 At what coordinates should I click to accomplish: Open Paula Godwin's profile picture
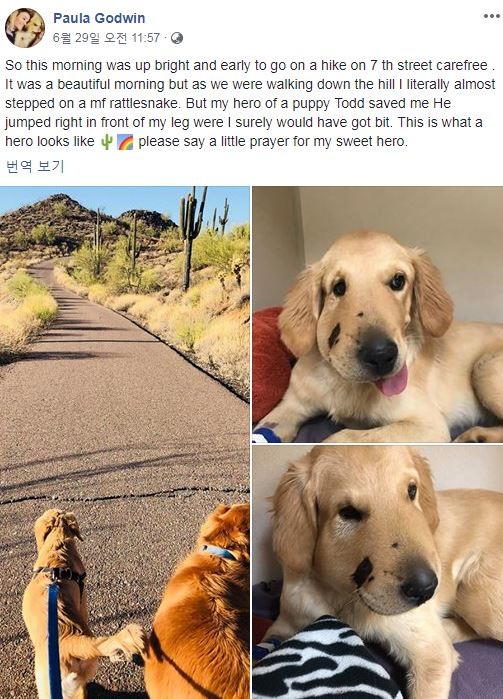(x=25, y=28)
